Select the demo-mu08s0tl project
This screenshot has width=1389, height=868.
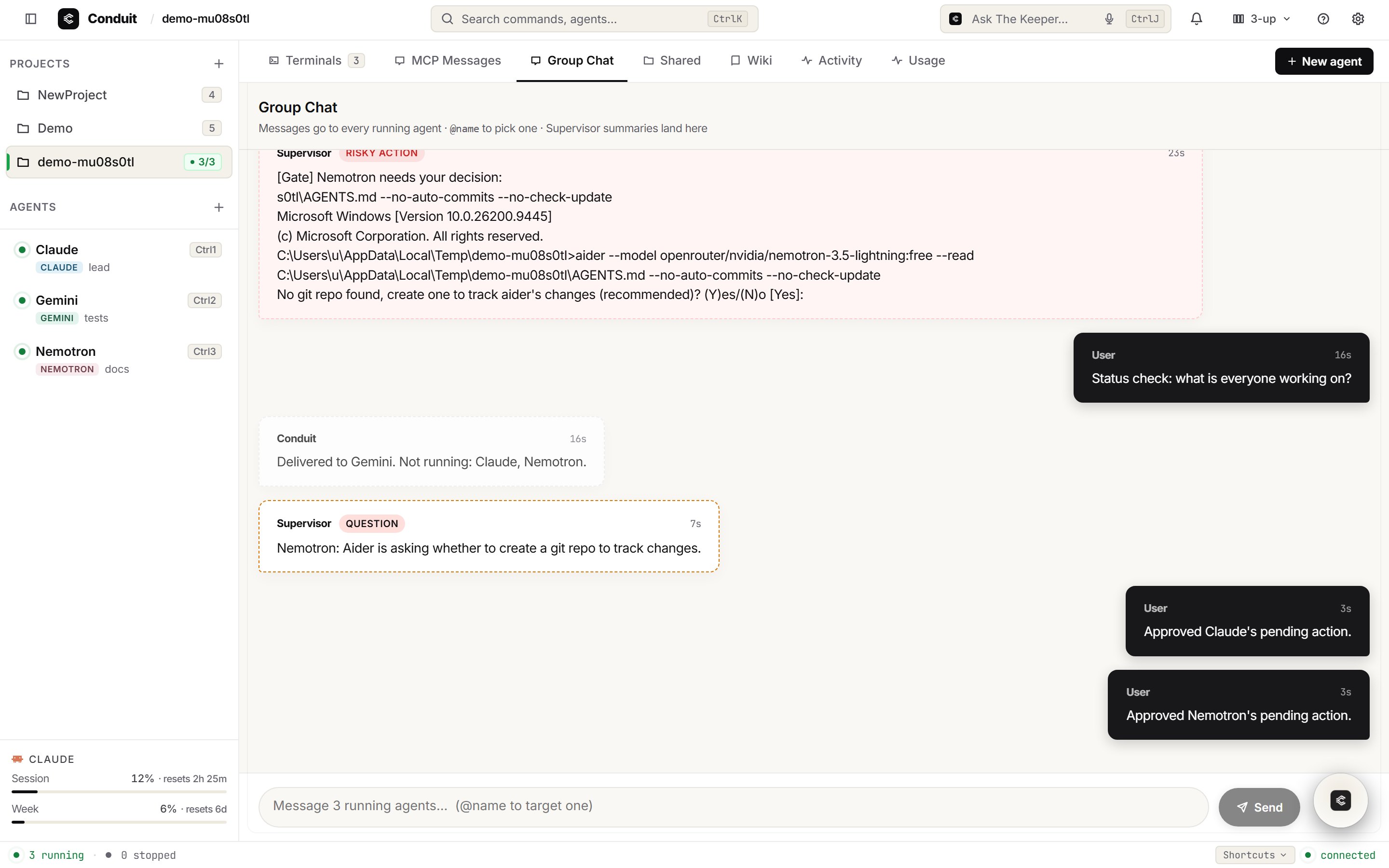(119, 163)
